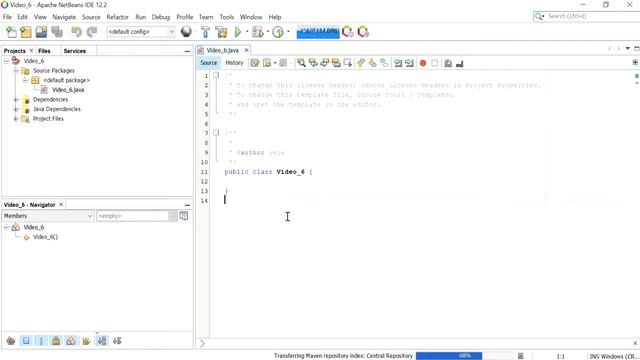Click the Last Edit icon in editor toolbar
Image resolution: width=640 pixels, height=360 pixels.
pyautogui.click(x=255, y=63)
